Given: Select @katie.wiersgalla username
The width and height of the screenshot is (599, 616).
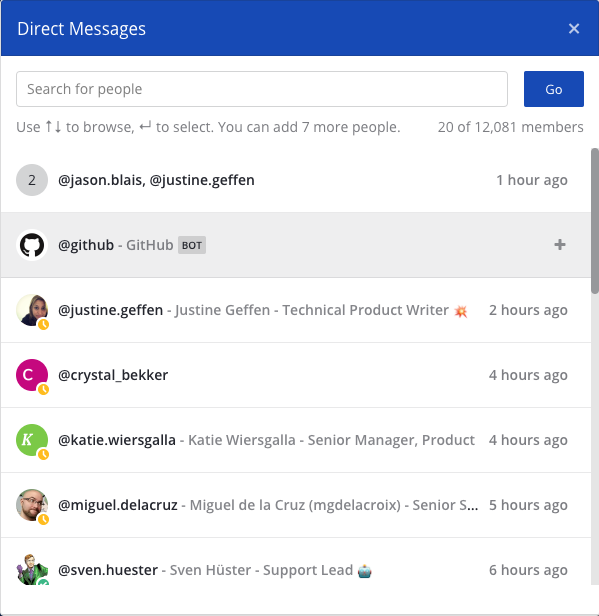Looking at the screenshot, I should (x=117, y=440).
